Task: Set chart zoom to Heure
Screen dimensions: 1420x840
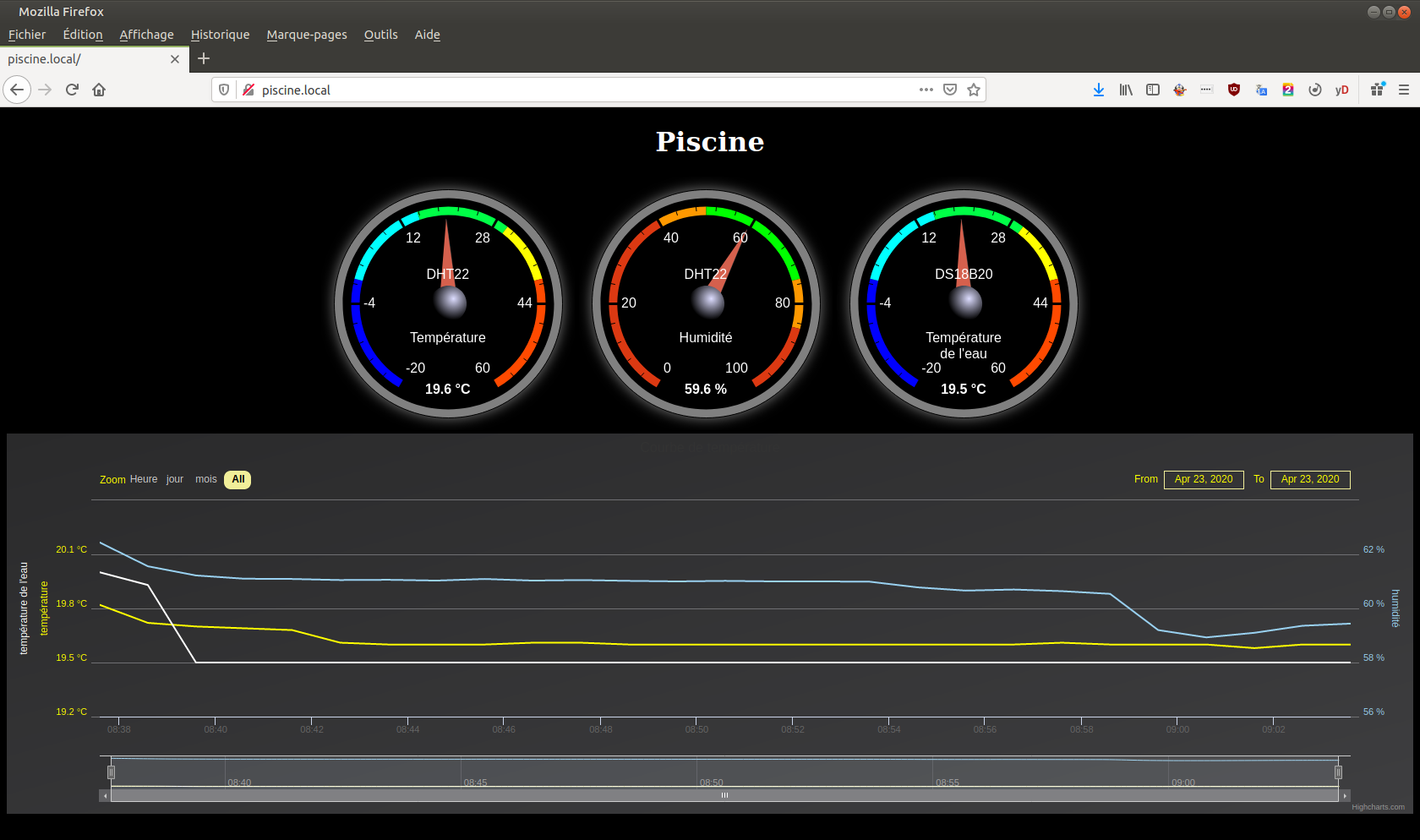Action: (x=144, y=479)
